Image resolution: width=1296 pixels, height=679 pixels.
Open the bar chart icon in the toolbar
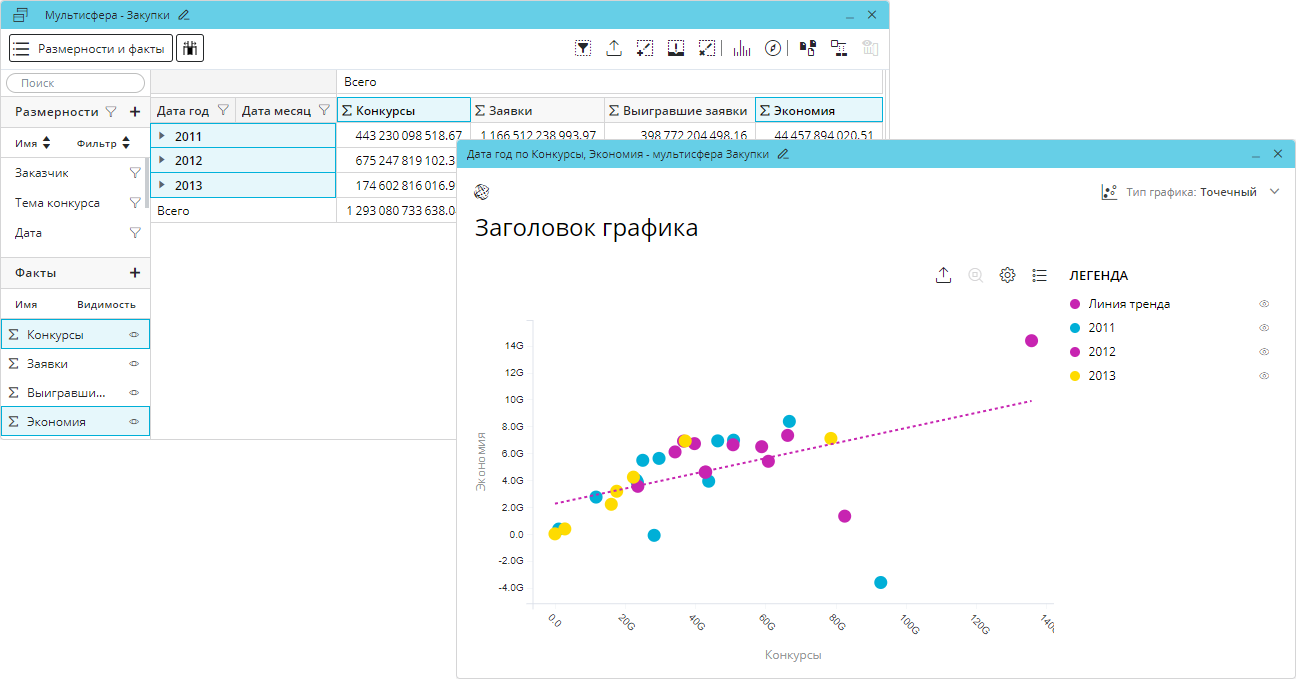pos(741,48)
